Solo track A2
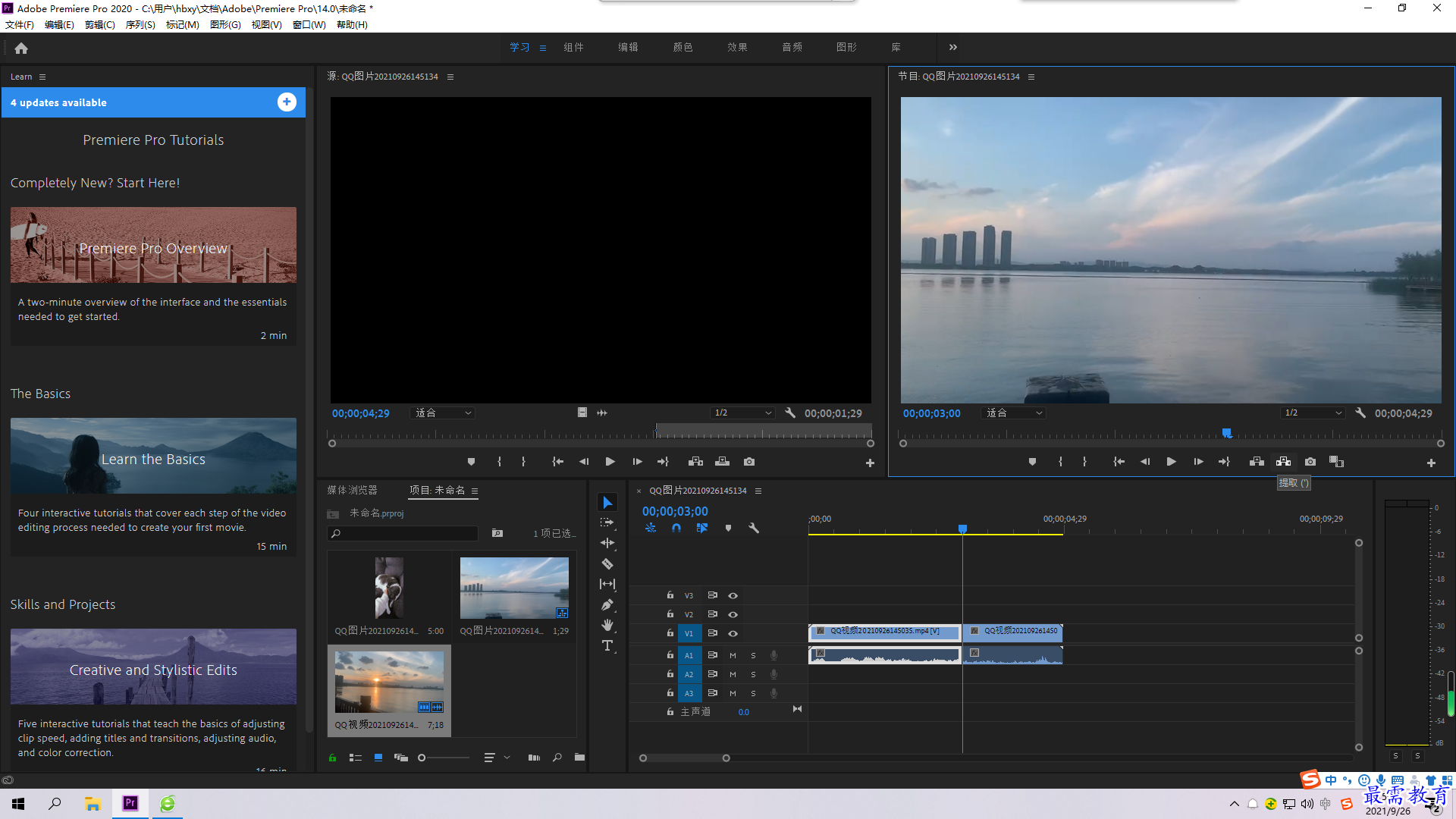Viewport: 1456px width, 819px height. pos(753,674)
